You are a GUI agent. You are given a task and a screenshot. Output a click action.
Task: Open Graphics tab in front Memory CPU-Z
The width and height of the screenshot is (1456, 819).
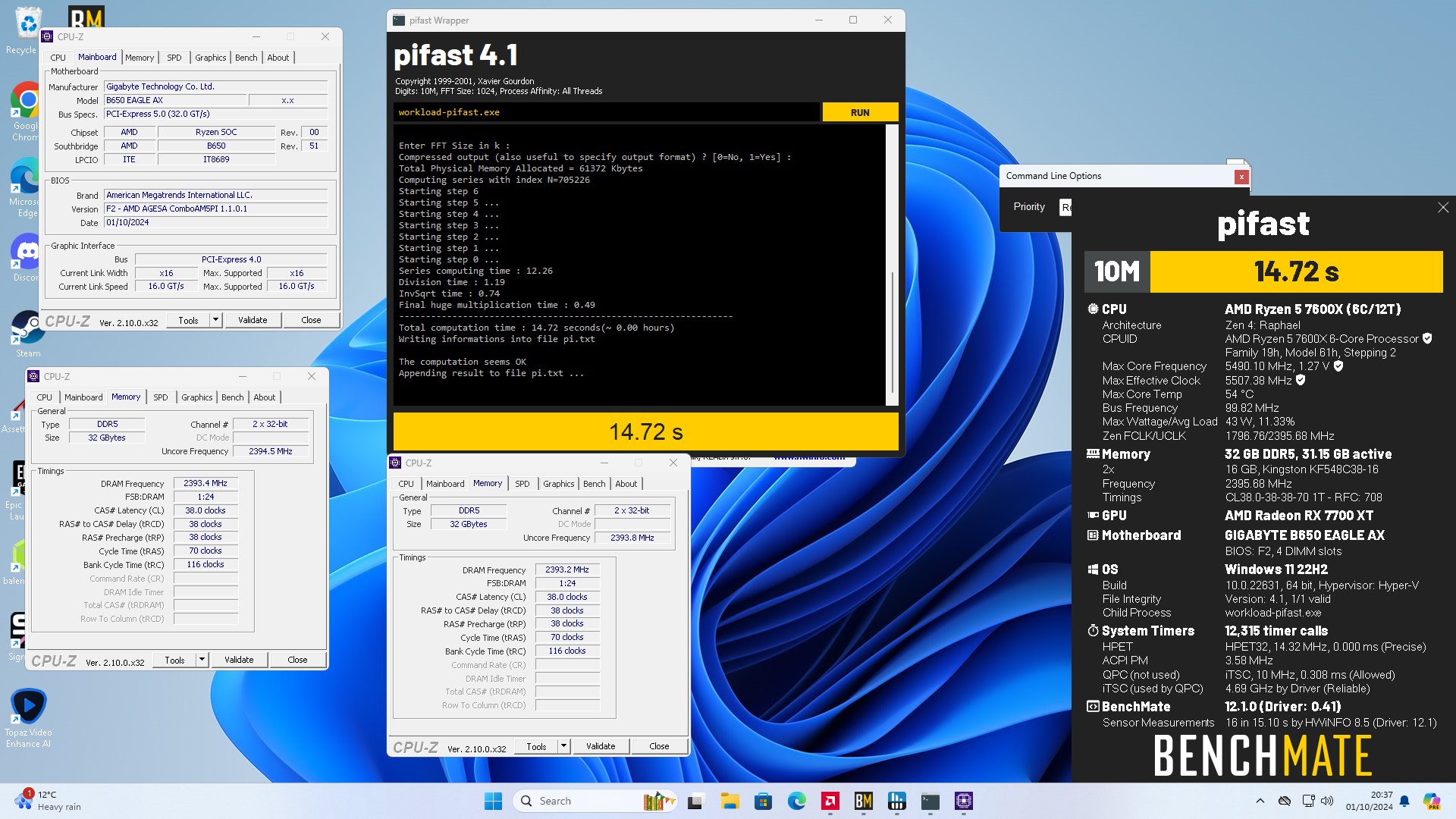click(559, 484)
